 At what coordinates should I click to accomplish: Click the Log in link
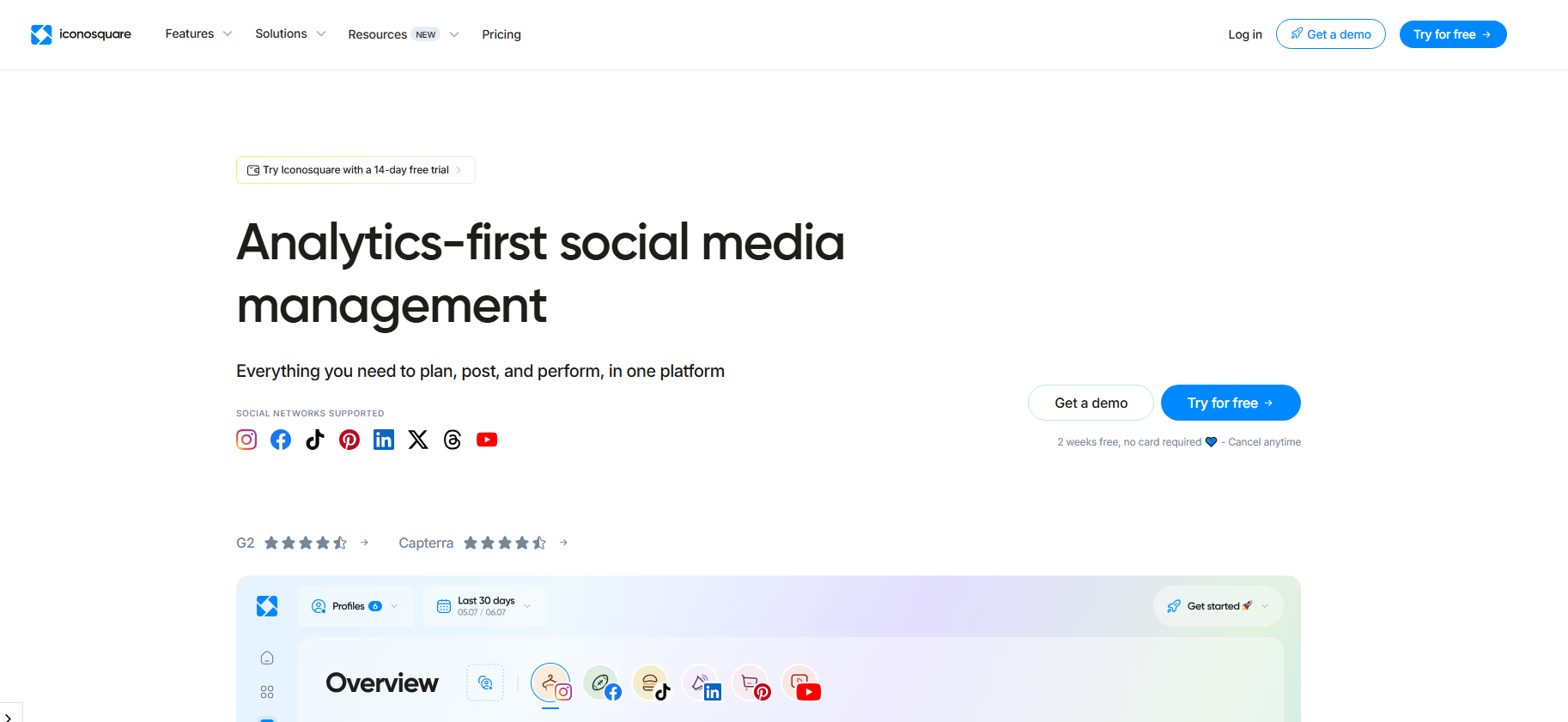[x=1244, y=34]
